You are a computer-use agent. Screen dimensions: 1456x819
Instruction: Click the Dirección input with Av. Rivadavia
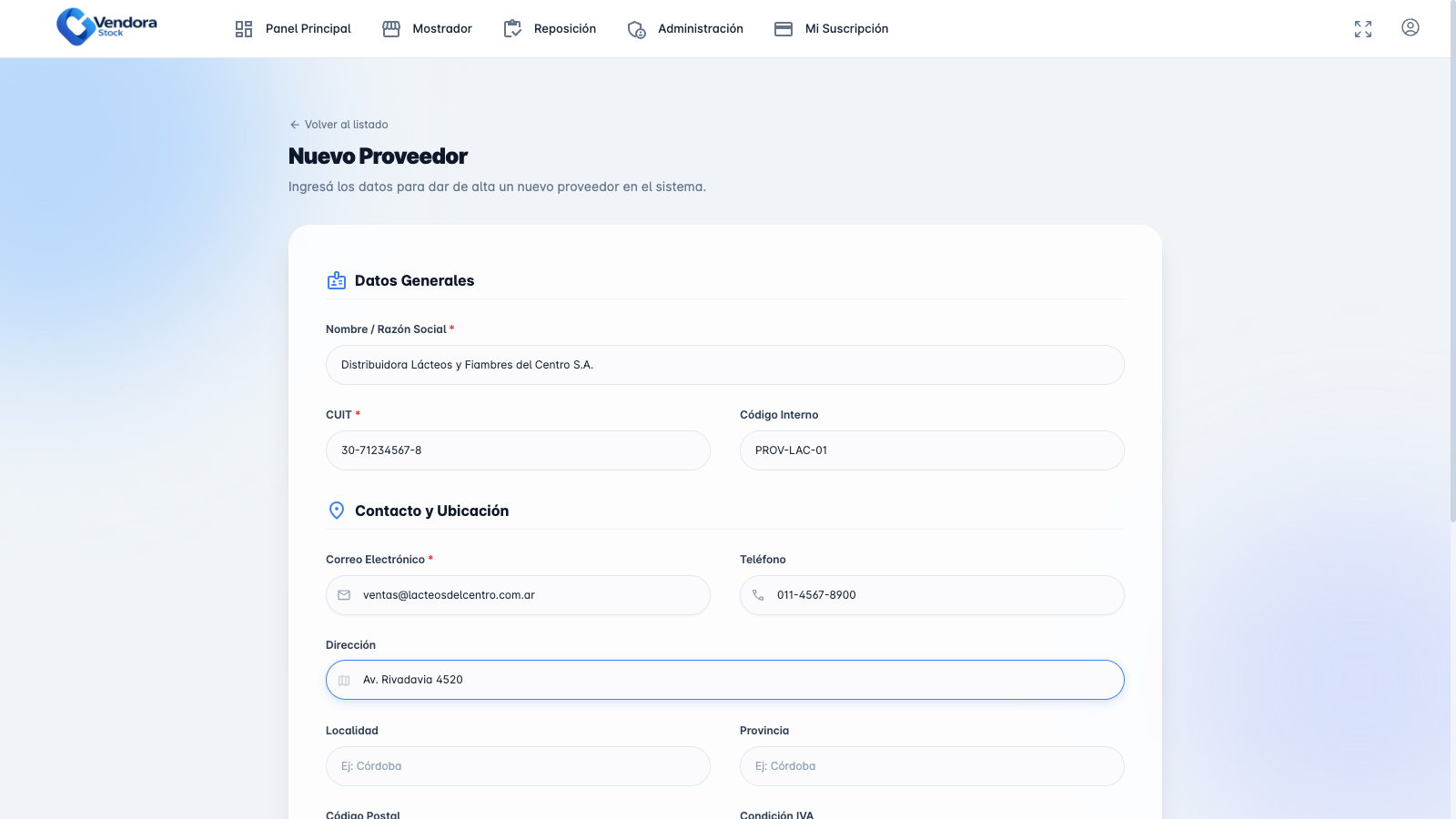[725, 680]
